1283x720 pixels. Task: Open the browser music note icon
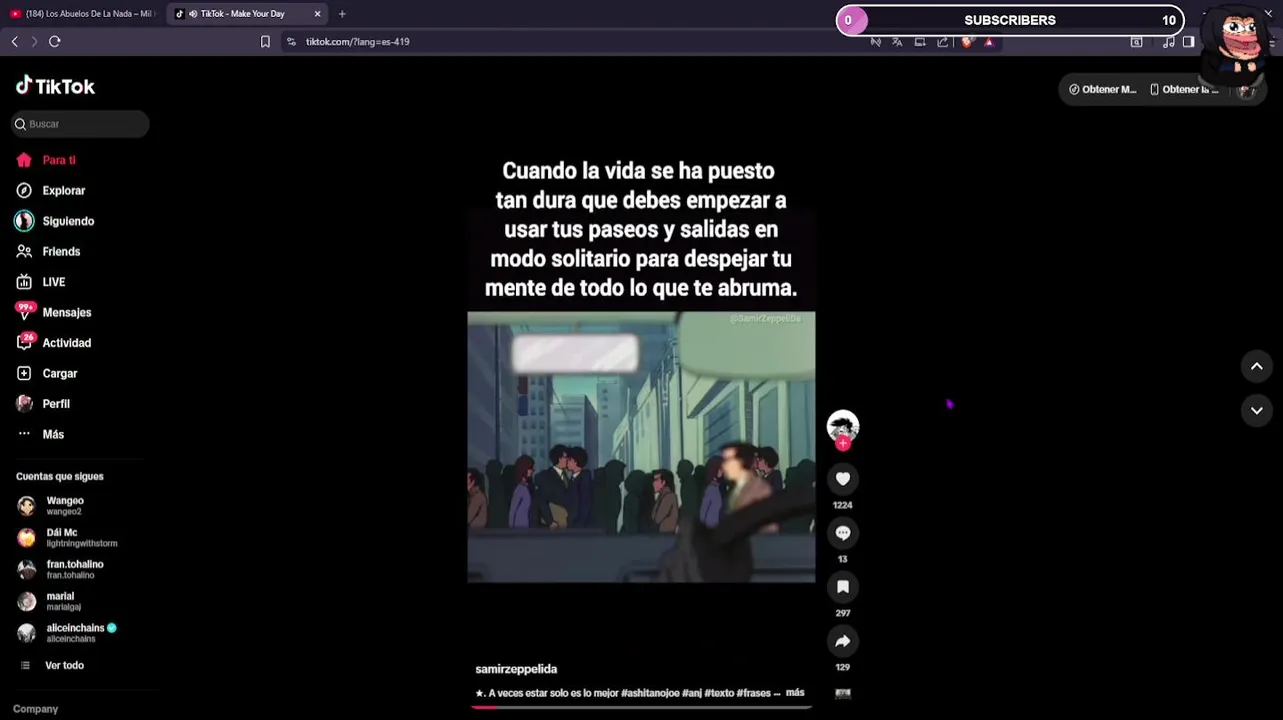point(1168,42)
